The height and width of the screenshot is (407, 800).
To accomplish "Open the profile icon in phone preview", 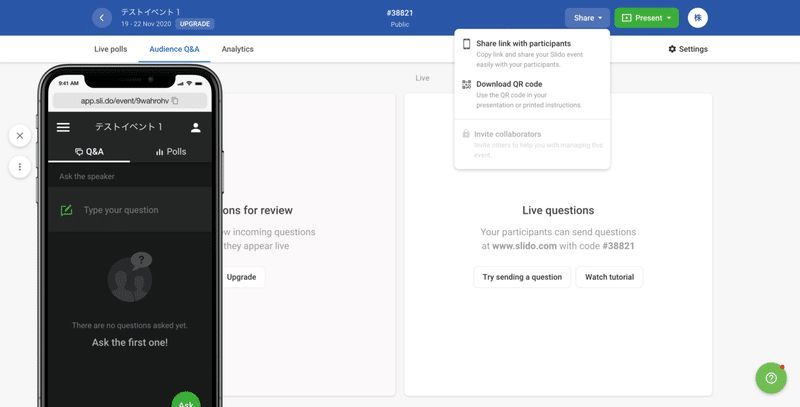I will tap(195, 128).
